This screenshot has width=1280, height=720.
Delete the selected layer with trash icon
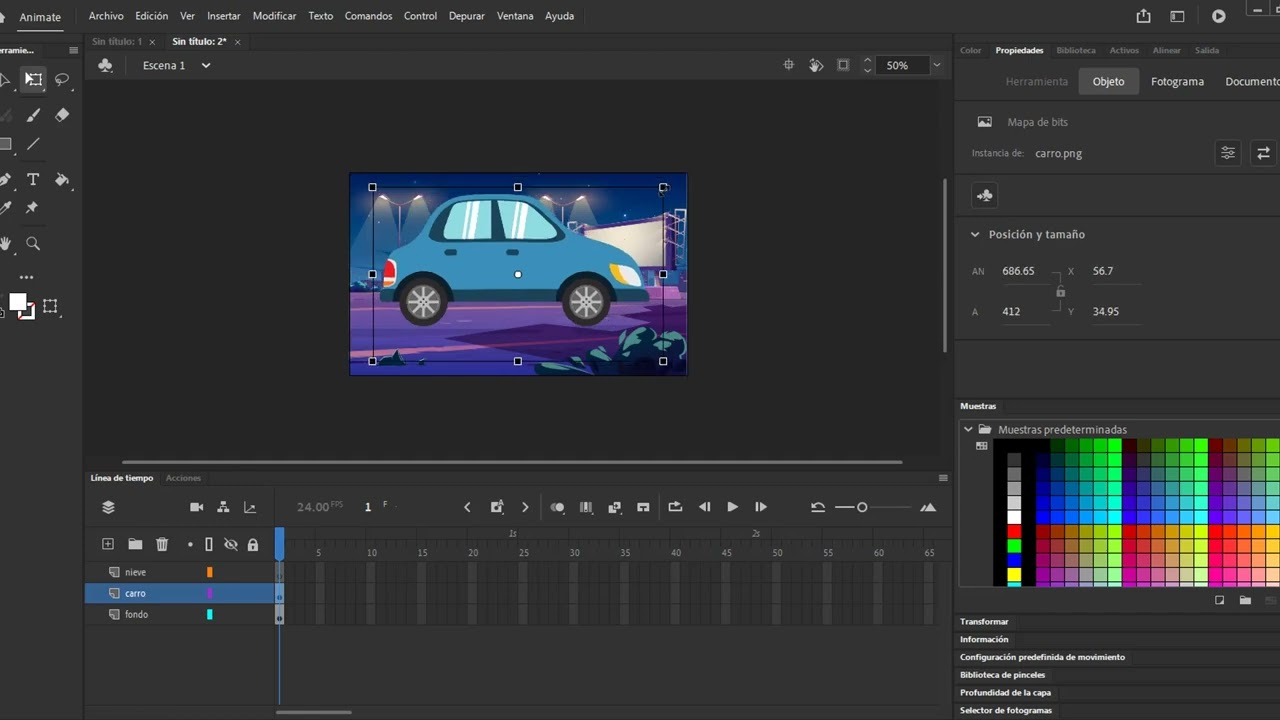coord(162,544)
